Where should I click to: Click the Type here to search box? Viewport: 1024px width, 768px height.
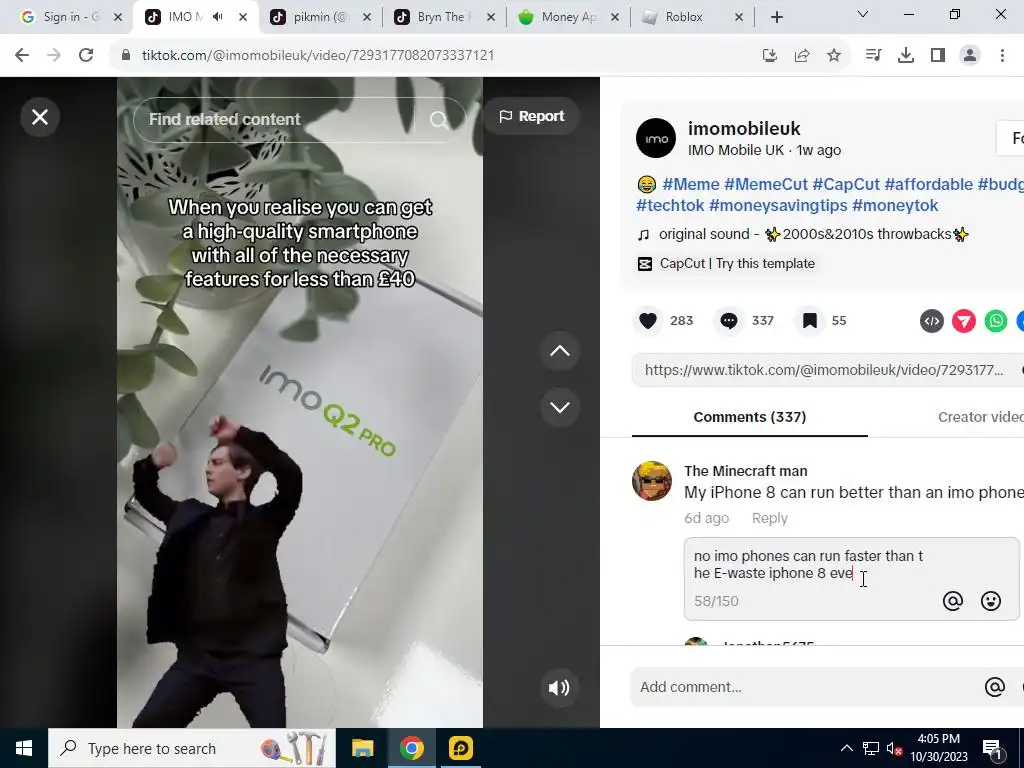tap(192, 748)
